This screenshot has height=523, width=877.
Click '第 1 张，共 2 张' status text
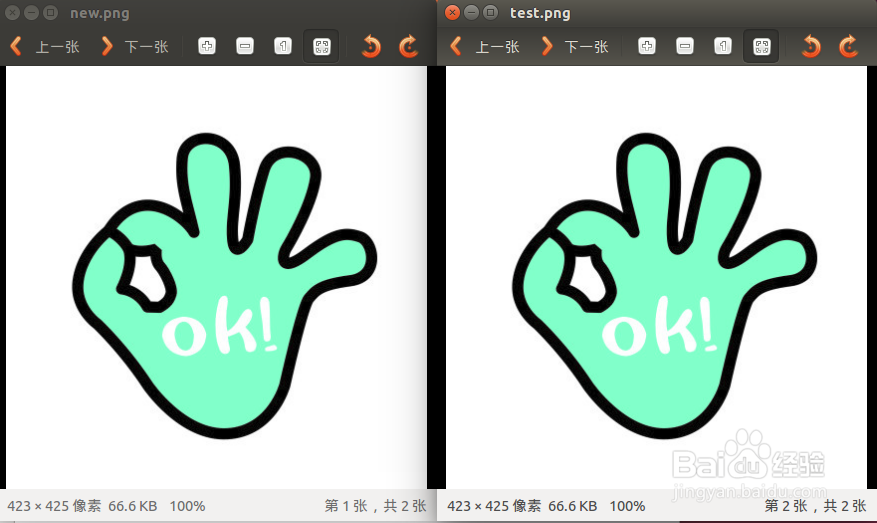point(375,506)
